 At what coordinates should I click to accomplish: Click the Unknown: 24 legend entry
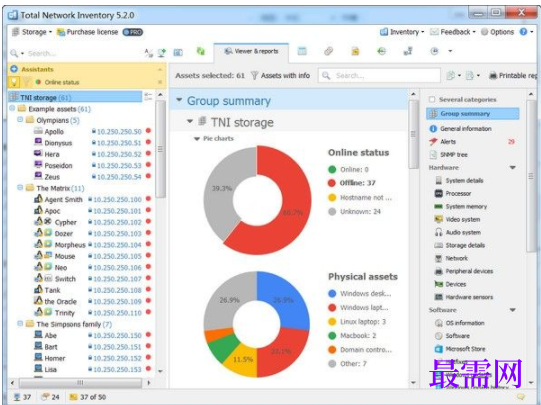point(354,211)
